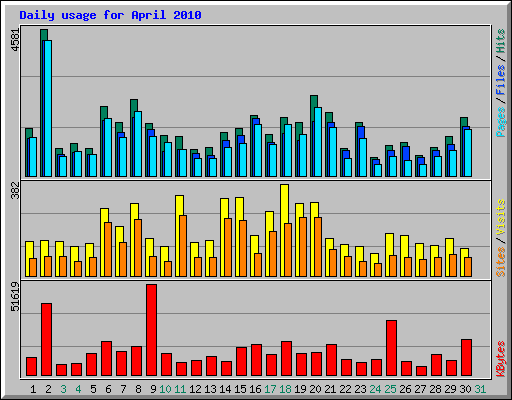Click the yellow visits bar for day 18
512x400 pixels.
(283, 230)
